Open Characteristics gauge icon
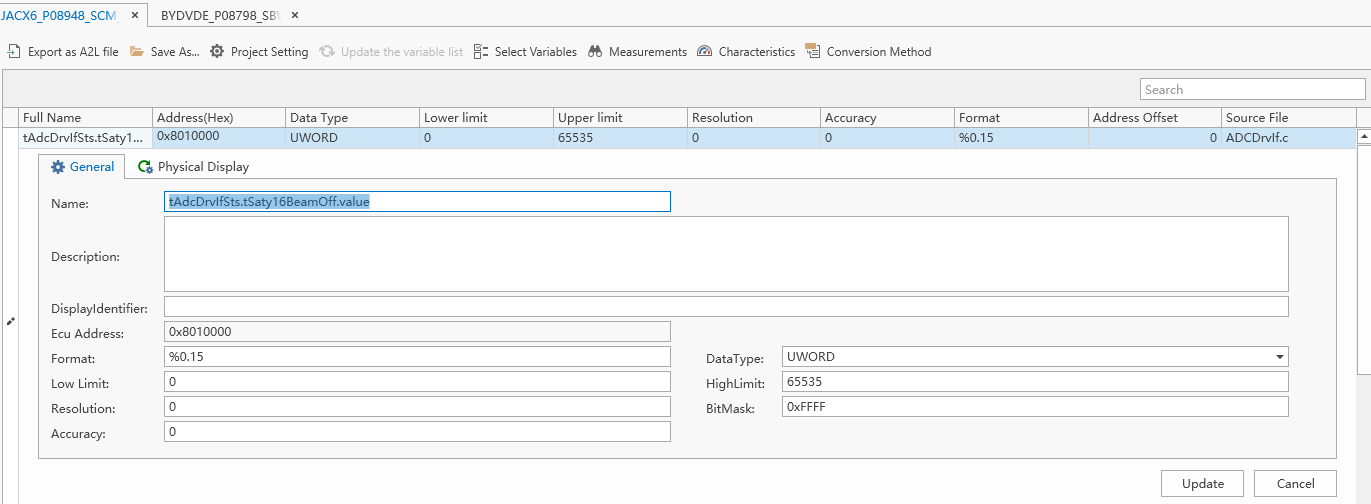1371x504 pixels. (705, 51)
